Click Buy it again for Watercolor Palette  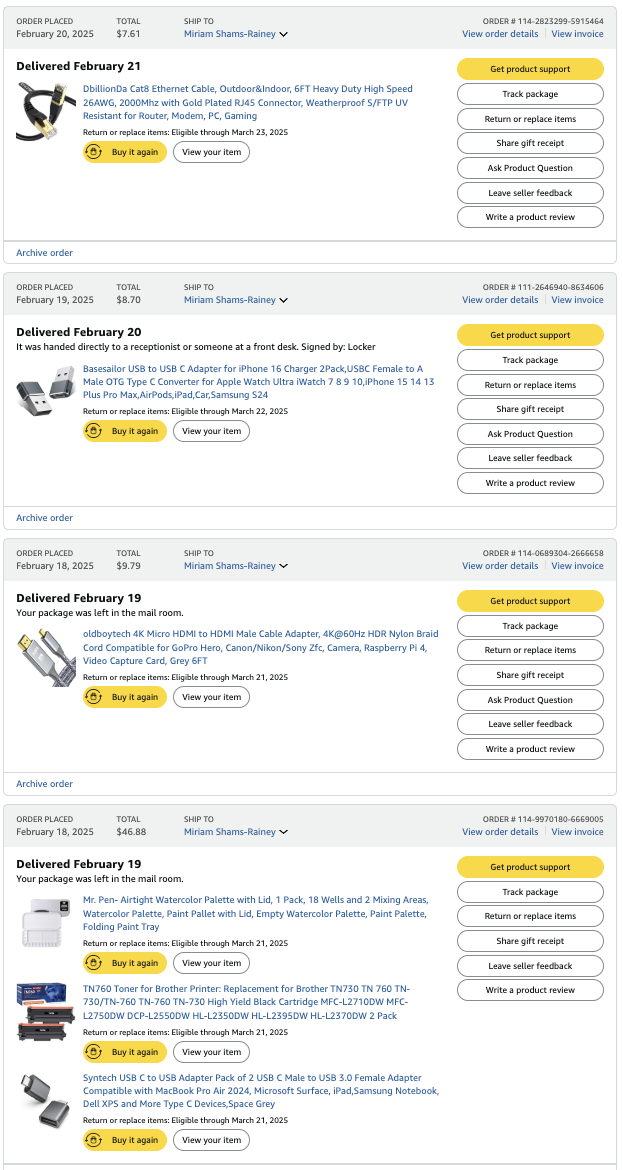click(x=125, y=963)
